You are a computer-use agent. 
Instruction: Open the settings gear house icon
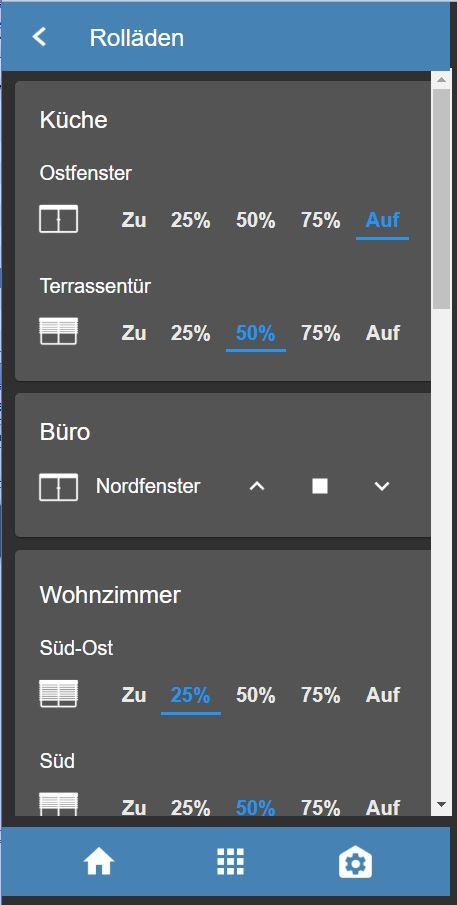[x=355, y=862]
